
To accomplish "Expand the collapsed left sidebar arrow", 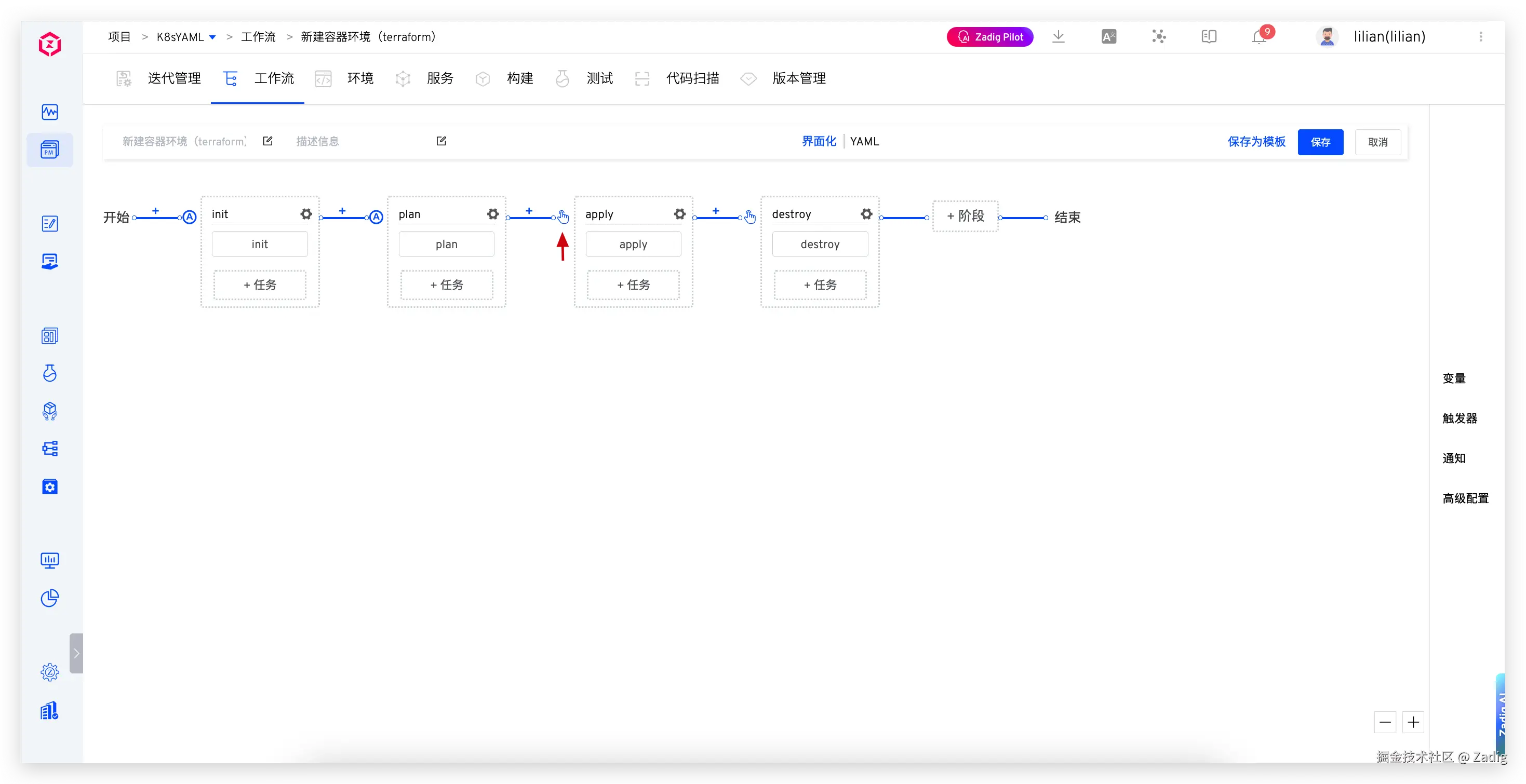I will (x=76, y=653).
